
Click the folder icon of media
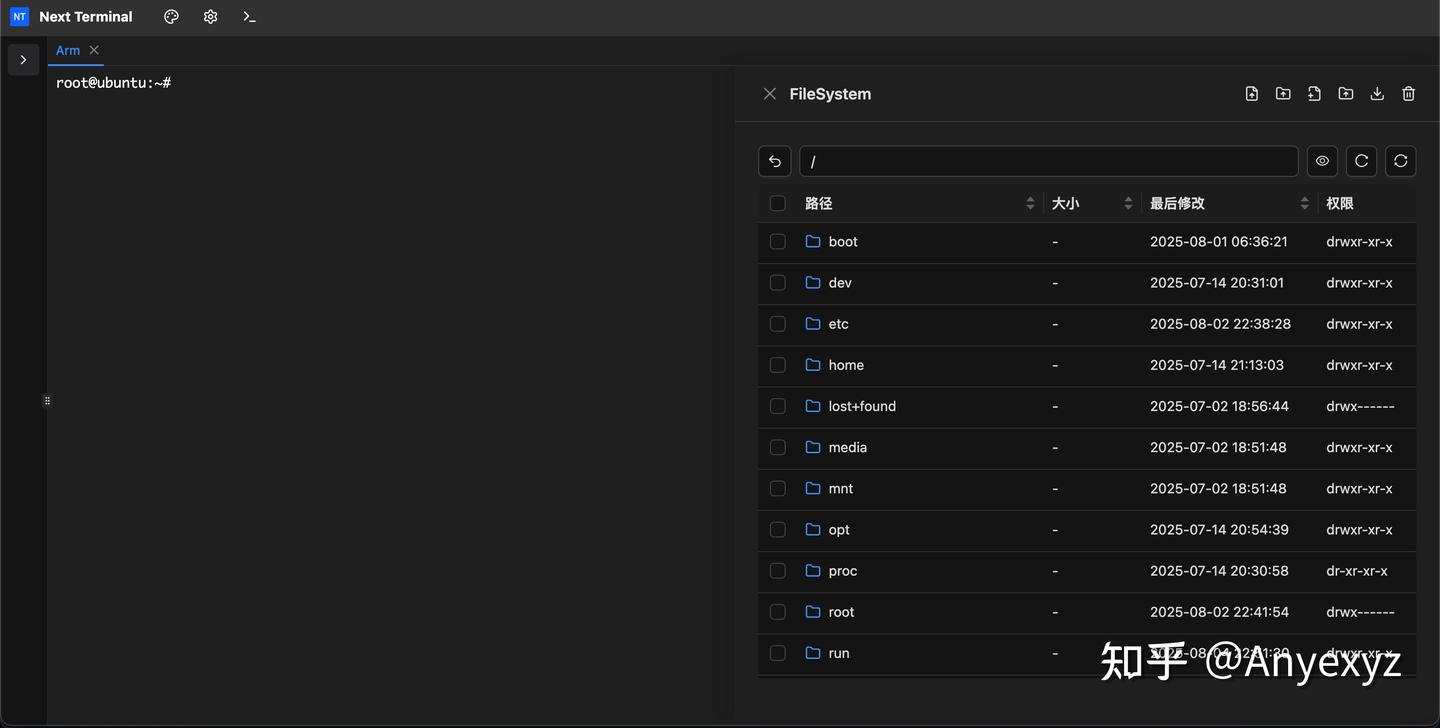pos(813,447)
